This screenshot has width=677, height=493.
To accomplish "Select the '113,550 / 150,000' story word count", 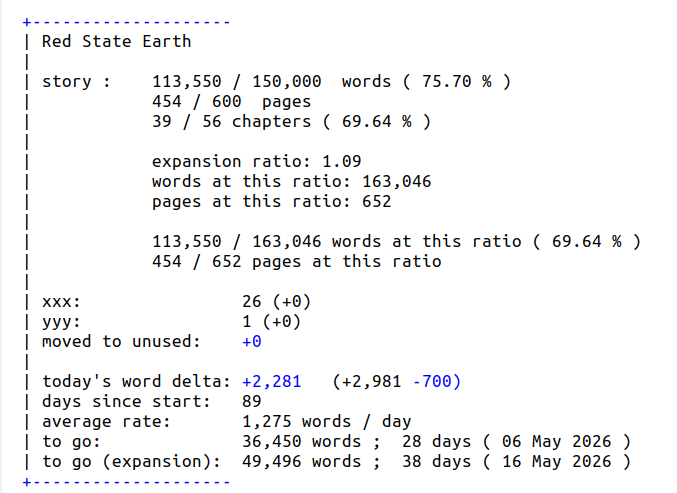I will click(237, 82).
